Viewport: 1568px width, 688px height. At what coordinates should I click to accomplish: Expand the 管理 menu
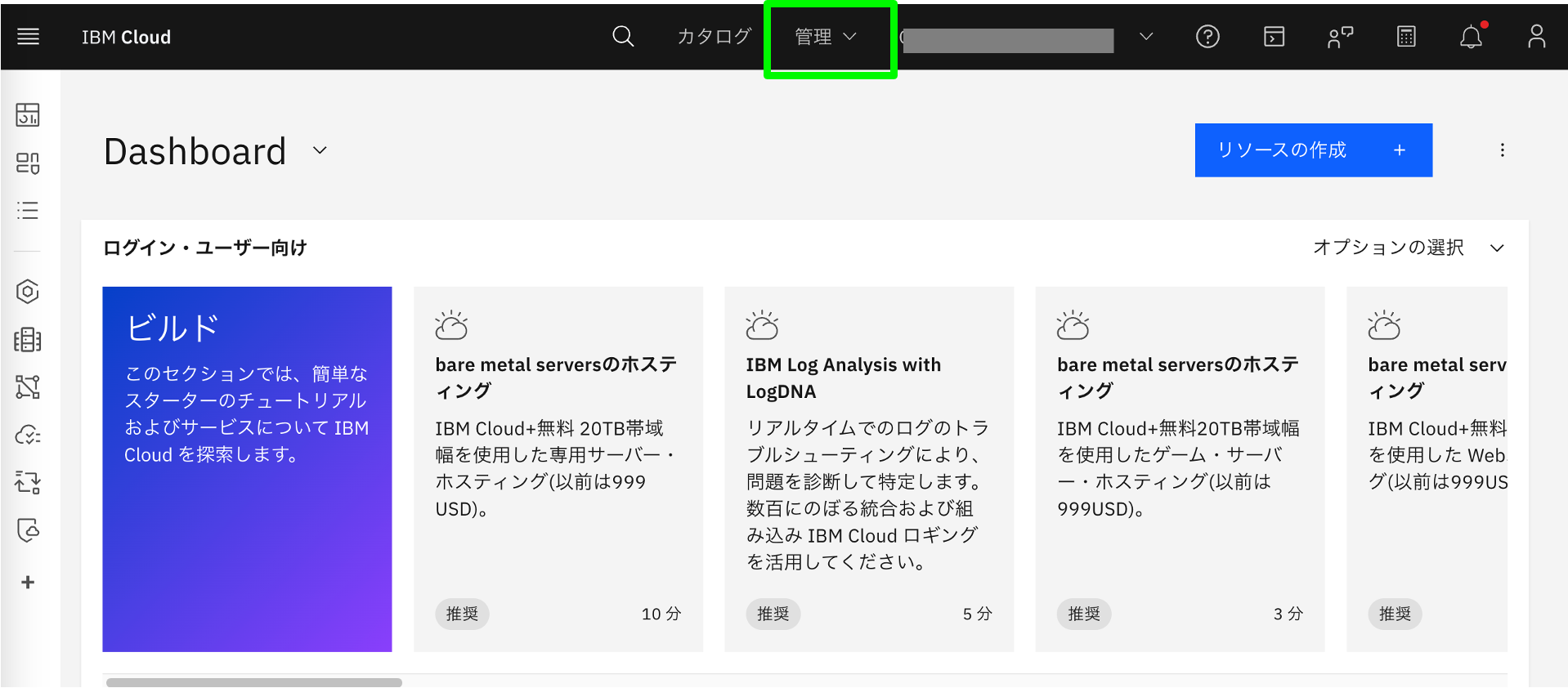coord(826,37)
